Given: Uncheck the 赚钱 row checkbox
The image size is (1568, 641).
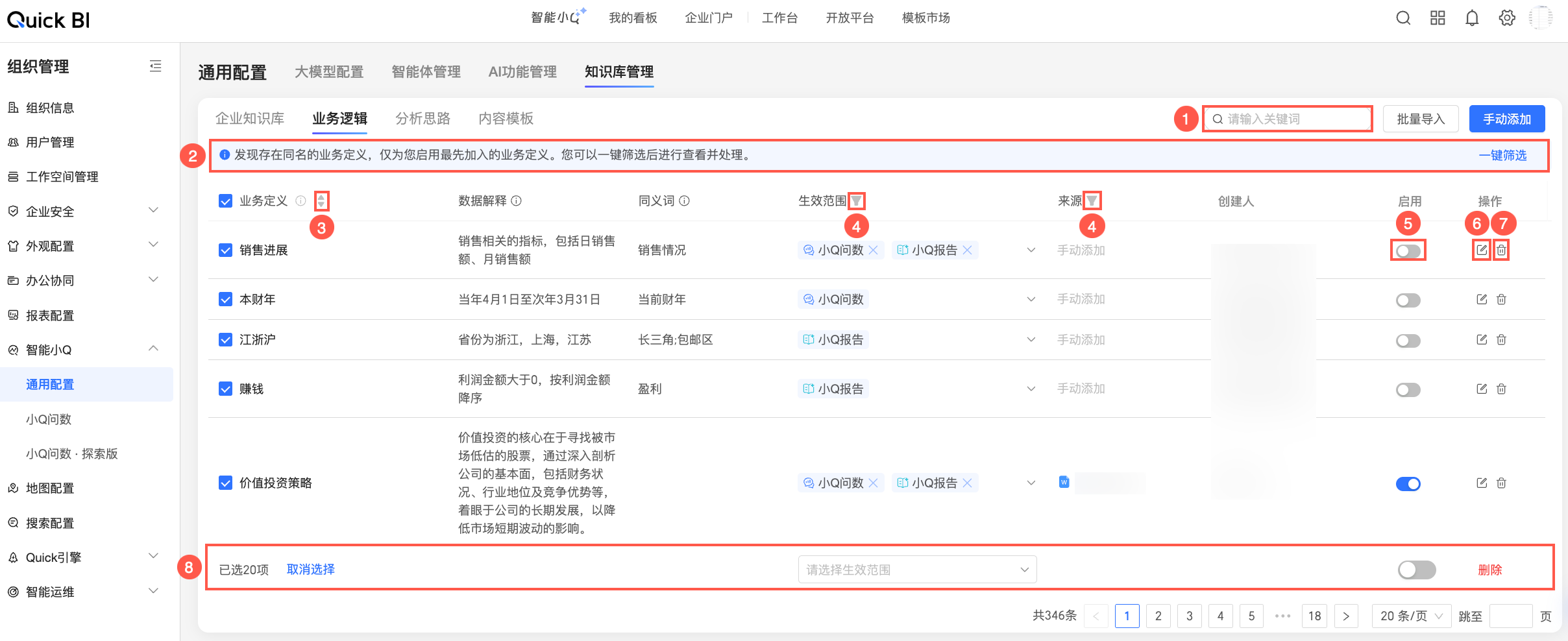Looking at the screenshot, I should pyautogui.click(x=225, y=389).
